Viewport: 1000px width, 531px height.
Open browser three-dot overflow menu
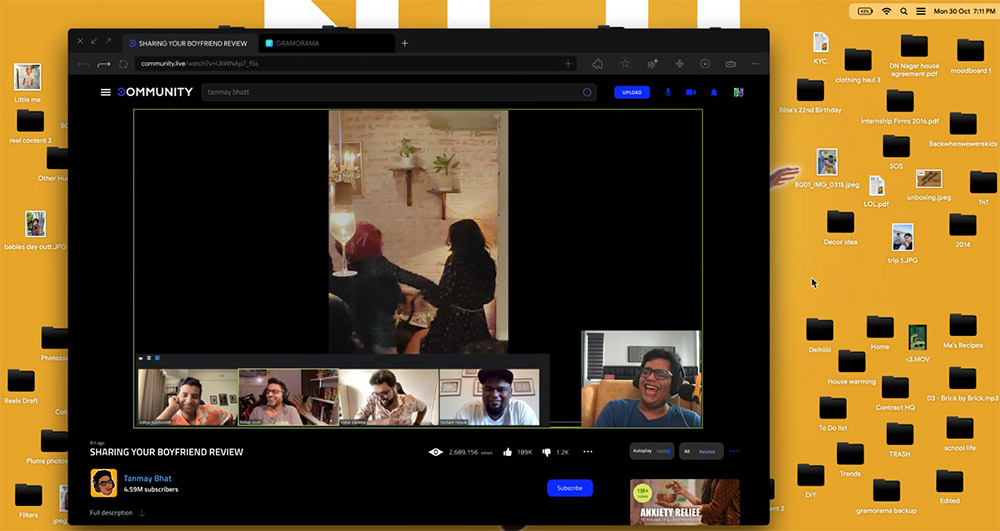(x=755, y=64)
